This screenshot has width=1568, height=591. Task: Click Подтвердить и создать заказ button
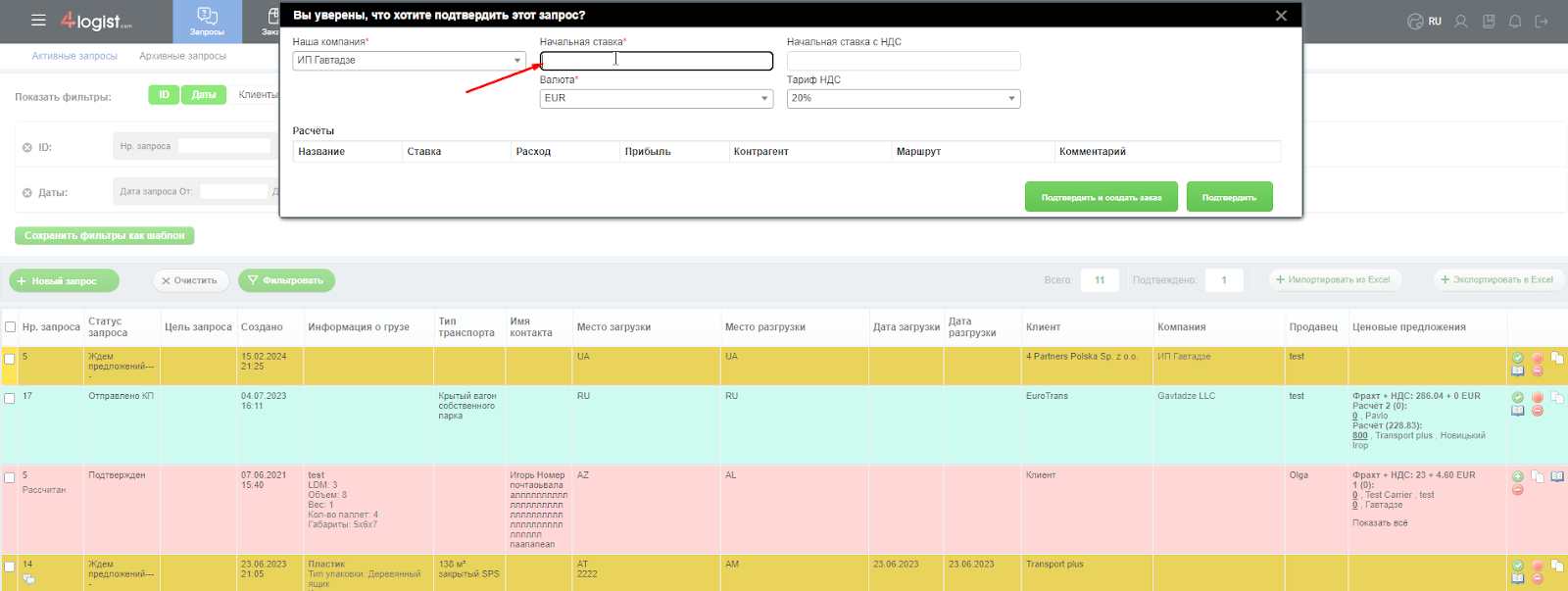point(1102,197)
